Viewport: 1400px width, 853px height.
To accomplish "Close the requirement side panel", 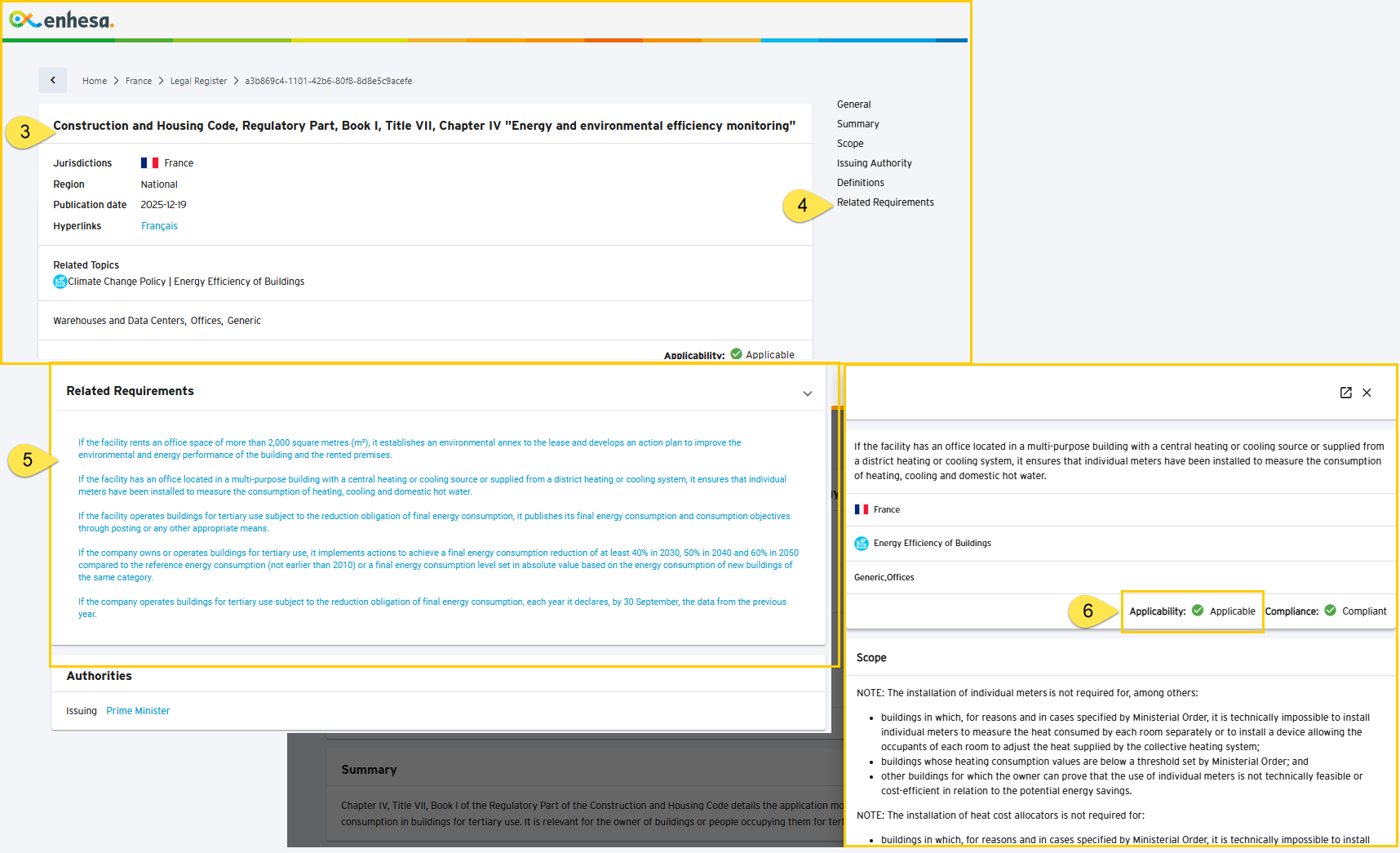I will tap(1367, 393).
